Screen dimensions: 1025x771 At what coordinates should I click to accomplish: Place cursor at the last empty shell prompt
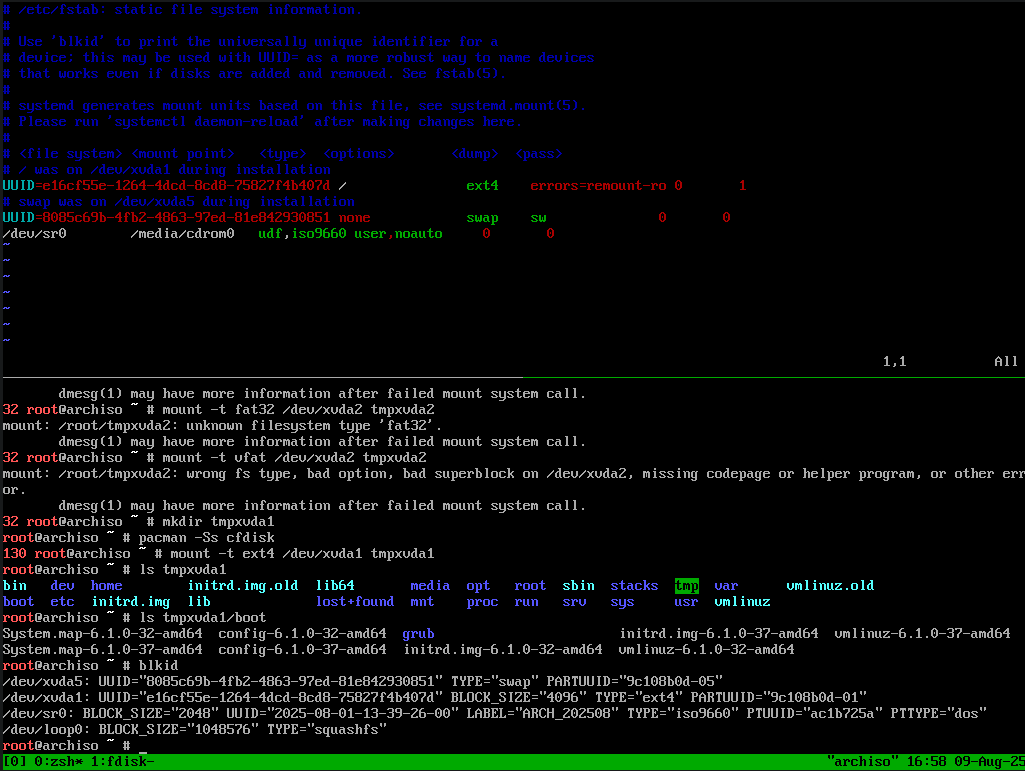pos(143,746)
